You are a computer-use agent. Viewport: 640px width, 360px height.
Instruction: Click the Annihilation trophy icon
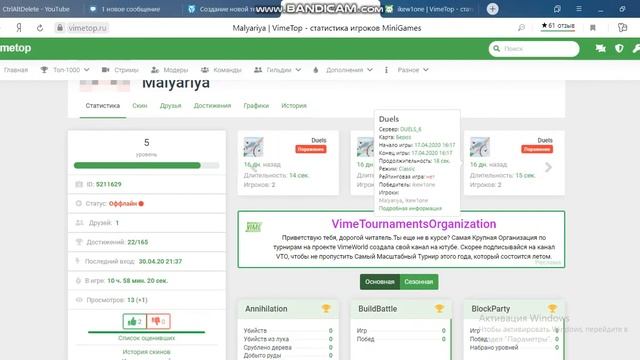[x=326, y=309]
